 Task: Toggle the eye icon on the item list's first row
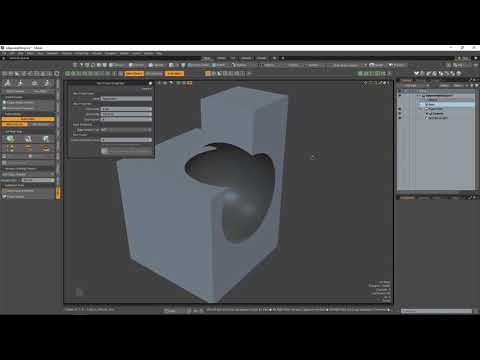(400, 96)
